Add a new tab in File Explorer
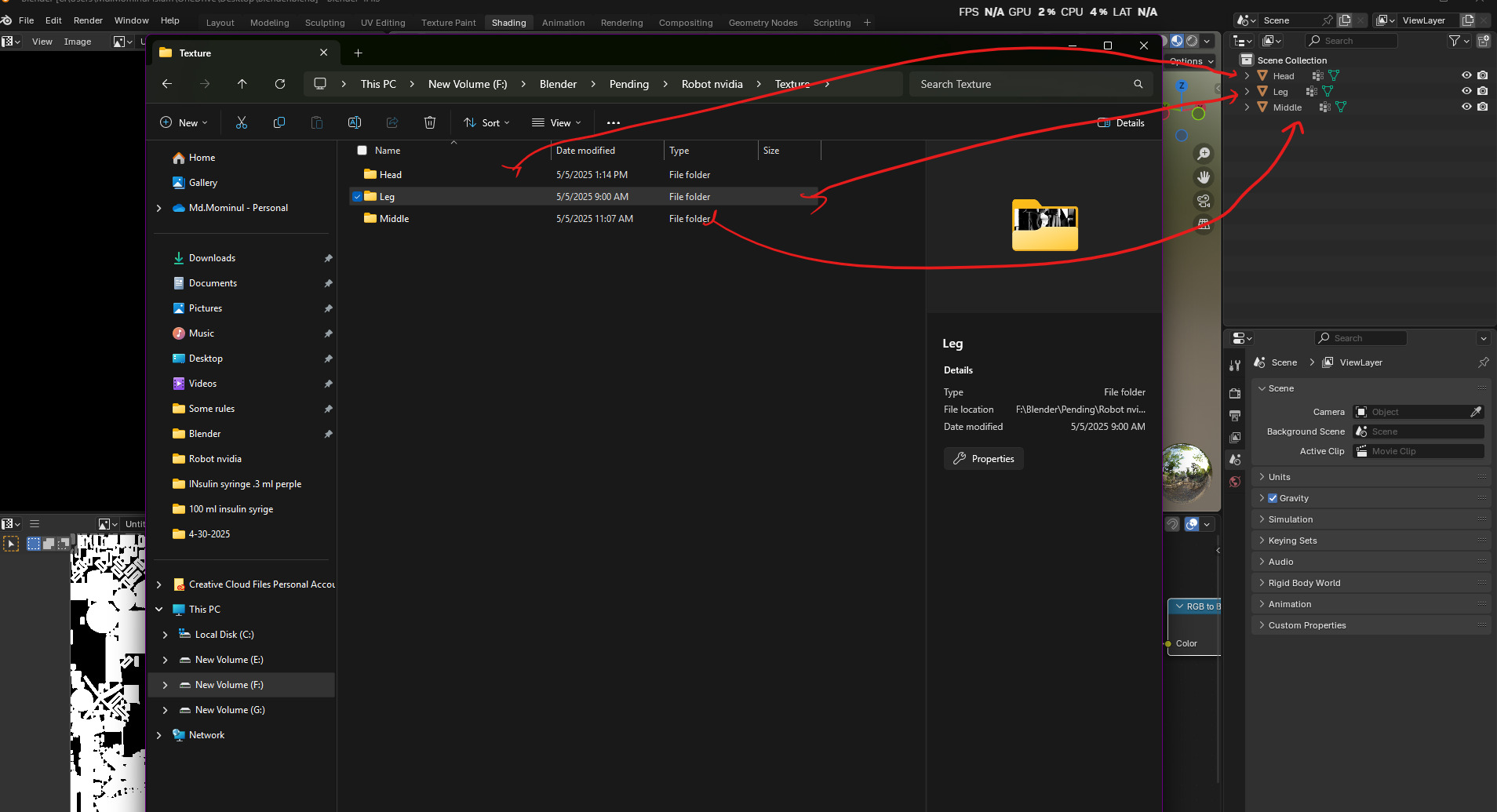1497x812 pixels. pyautogui.click(x=358, y=53)
